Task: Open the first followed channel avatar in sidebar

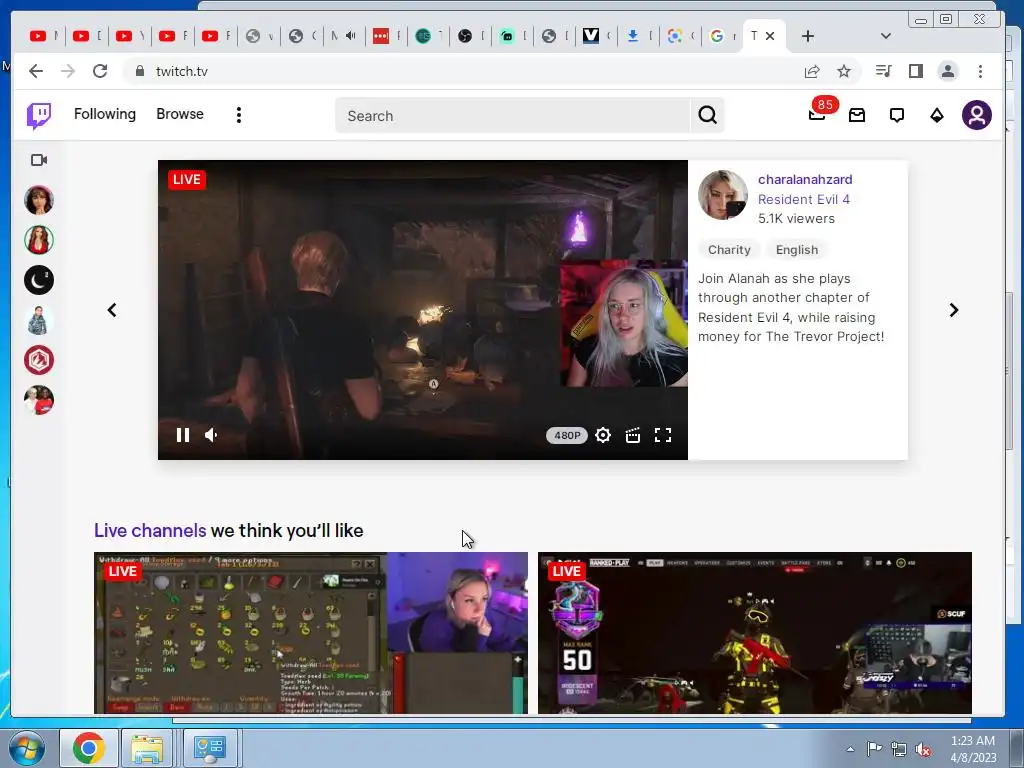Action: (x=39, y=200)
